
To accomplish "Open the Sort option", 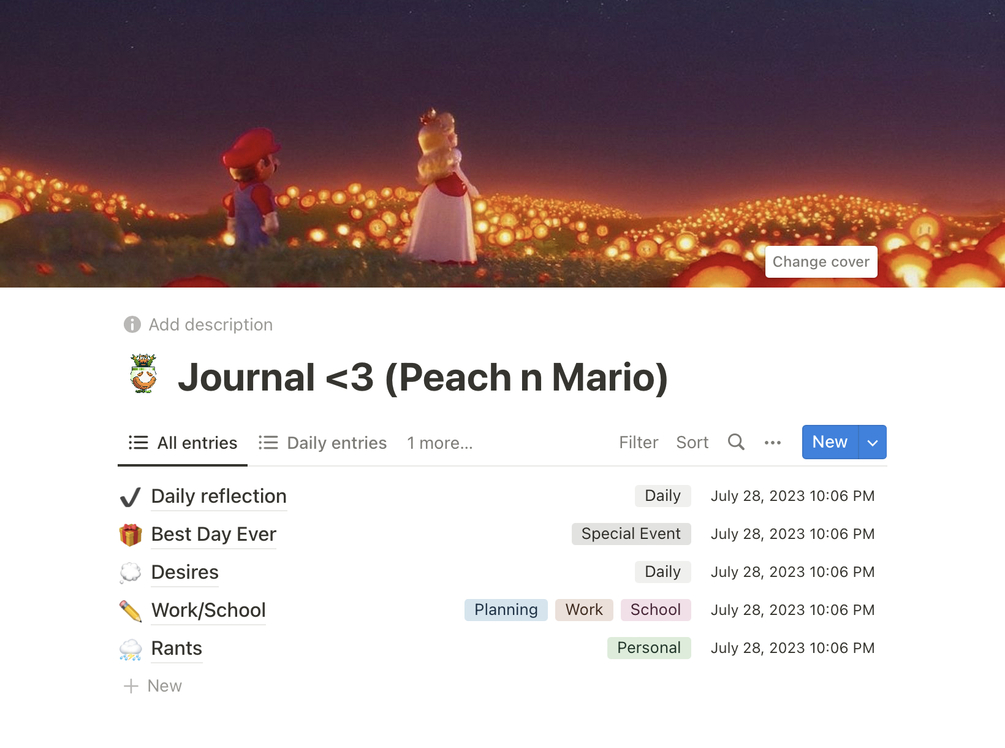I will click(692, 442).
